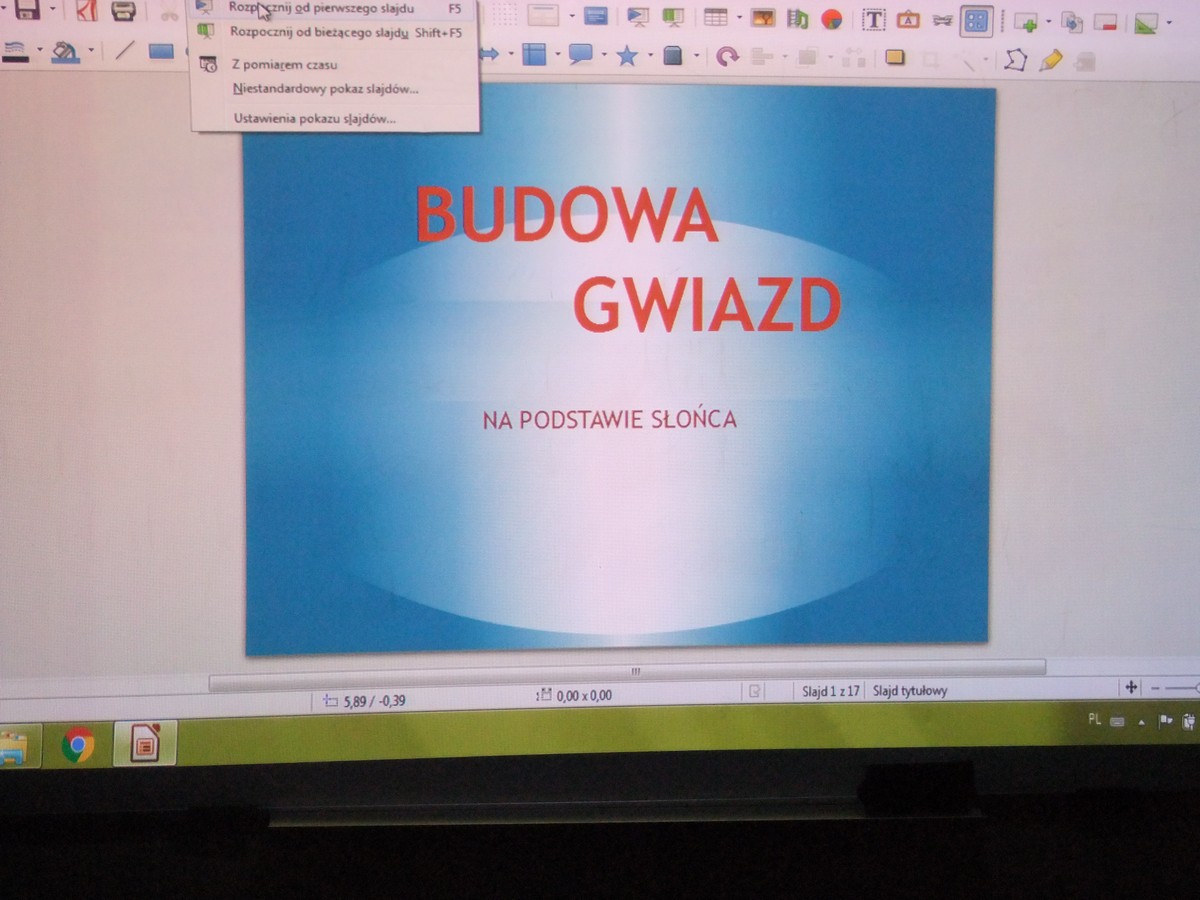Image resolution: width=1200 pixels, height=900 pixels.
Task: Open the Callout shapes dropdown arrow
Action: pyautogui.click(x=602, y=55)
